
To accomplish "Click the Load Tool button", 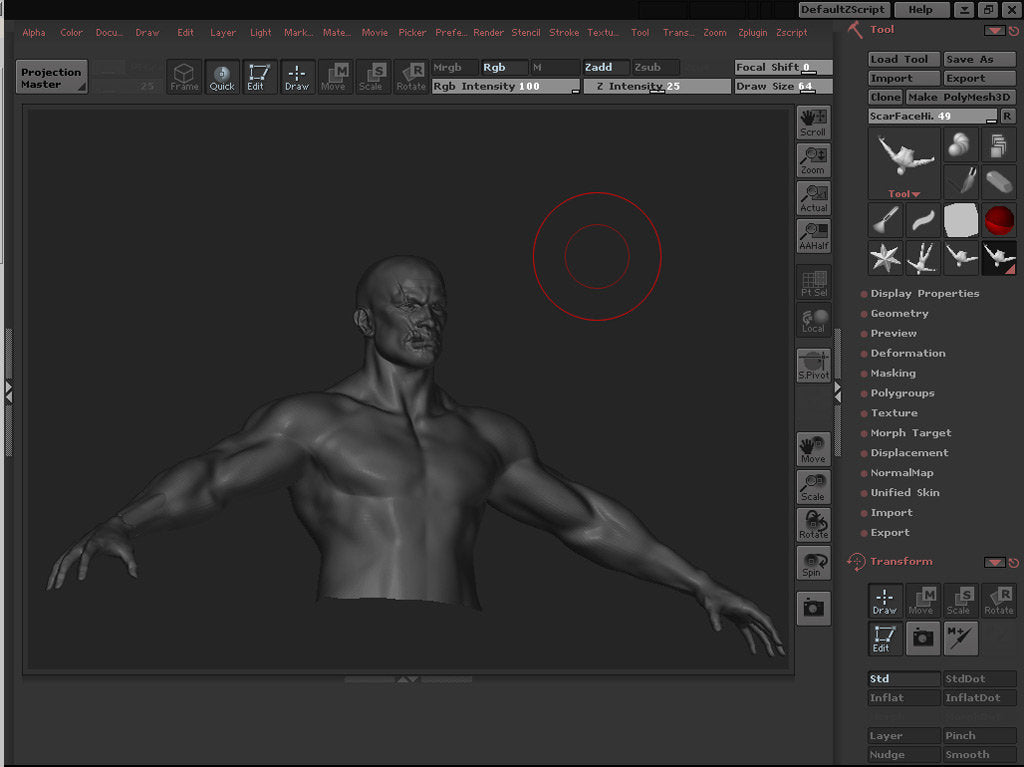I will click(904, 60).
